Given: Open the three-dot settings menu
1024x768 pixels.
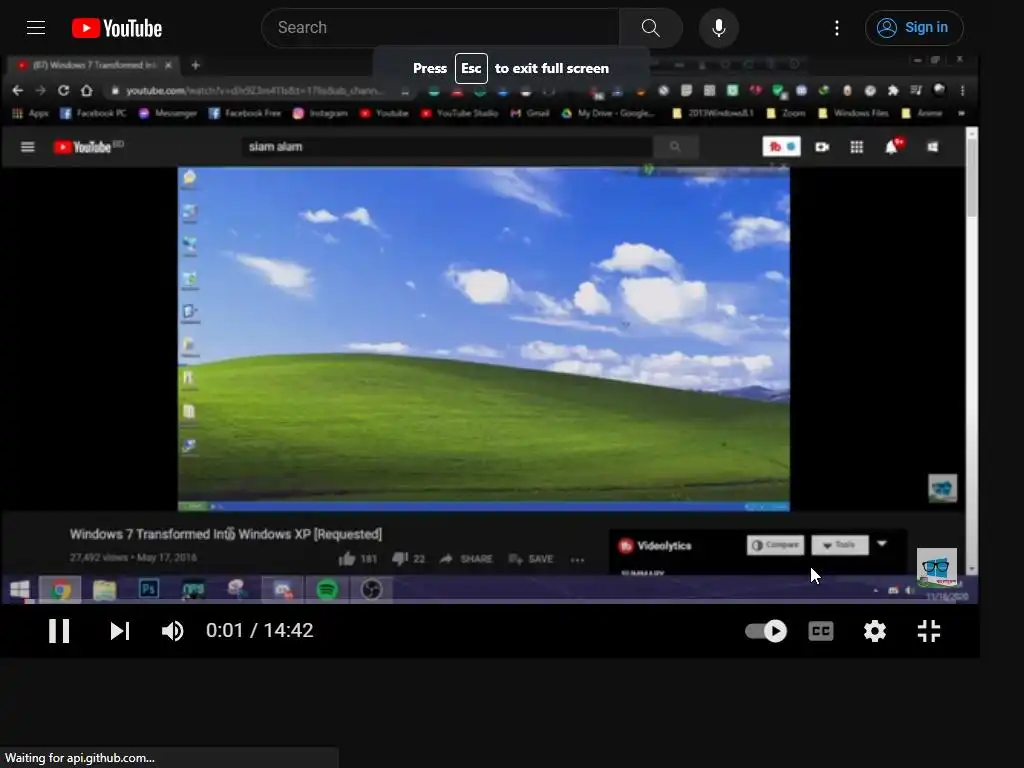Looking at the screenshot, I should (x=837, y=28).
